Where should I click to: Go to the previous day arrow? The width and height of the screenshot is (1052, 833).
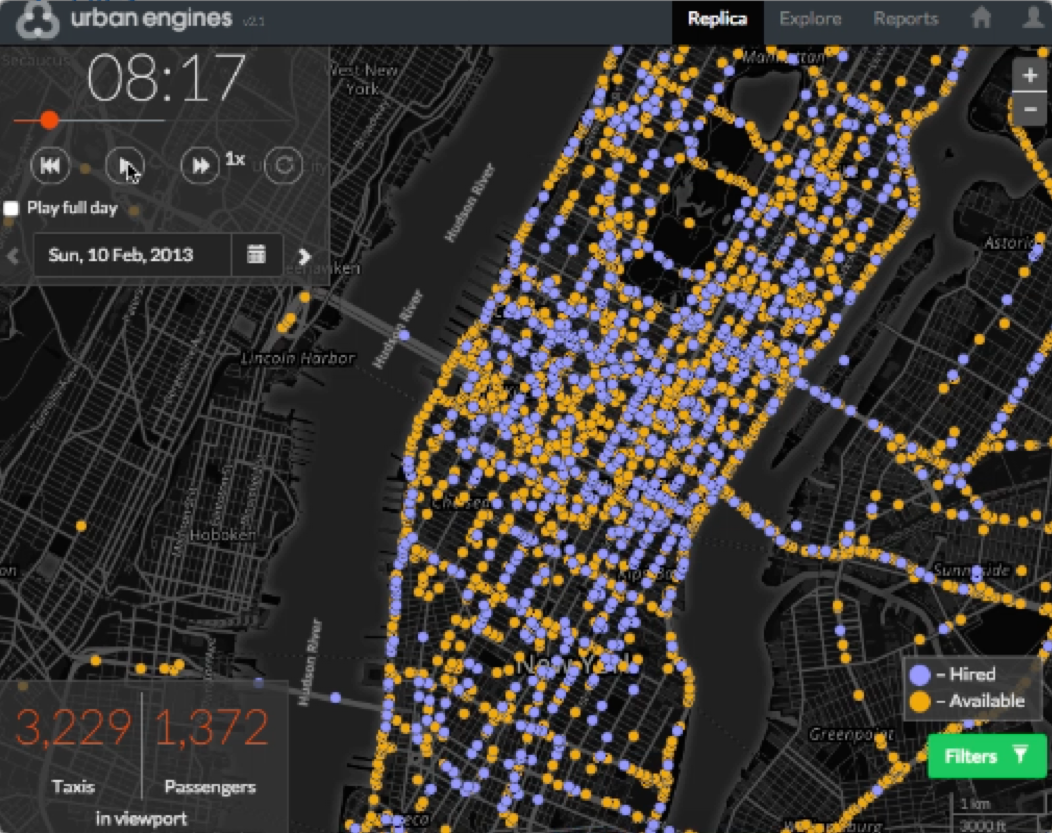point(13,256)
